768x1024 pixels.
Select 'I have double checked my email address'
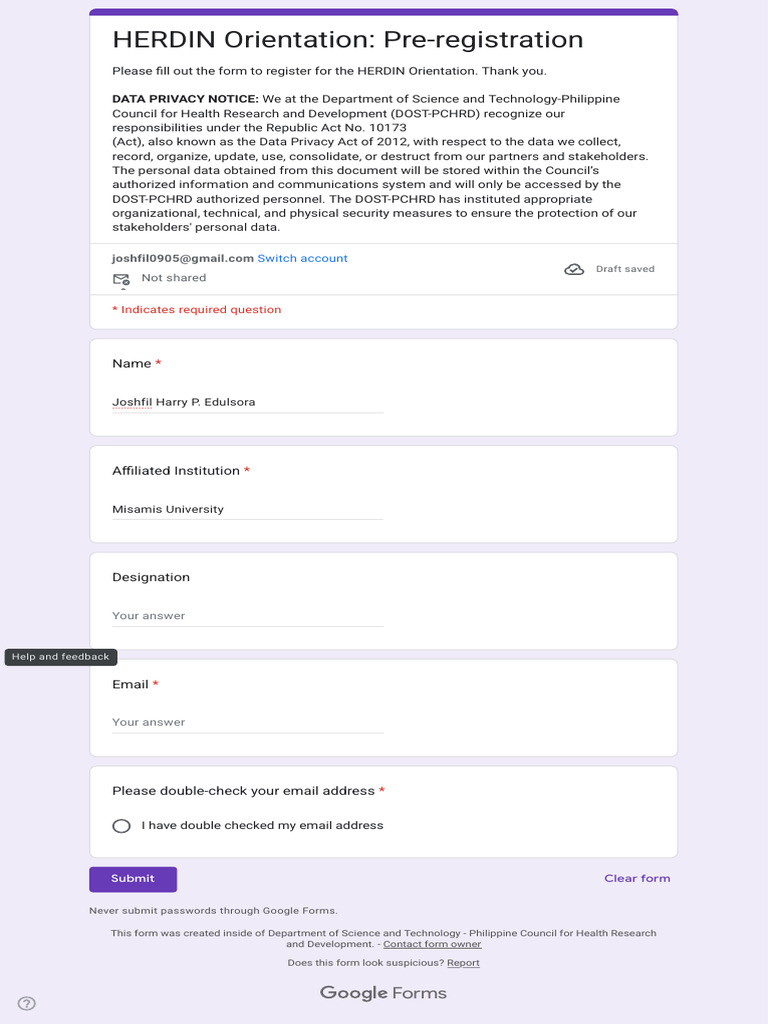click(122, 826)
